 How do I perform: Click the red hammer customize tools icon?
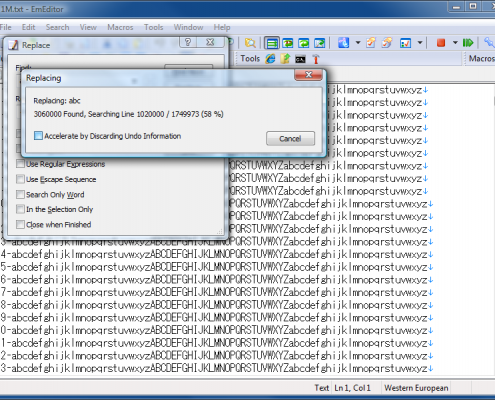click(315, 59)
